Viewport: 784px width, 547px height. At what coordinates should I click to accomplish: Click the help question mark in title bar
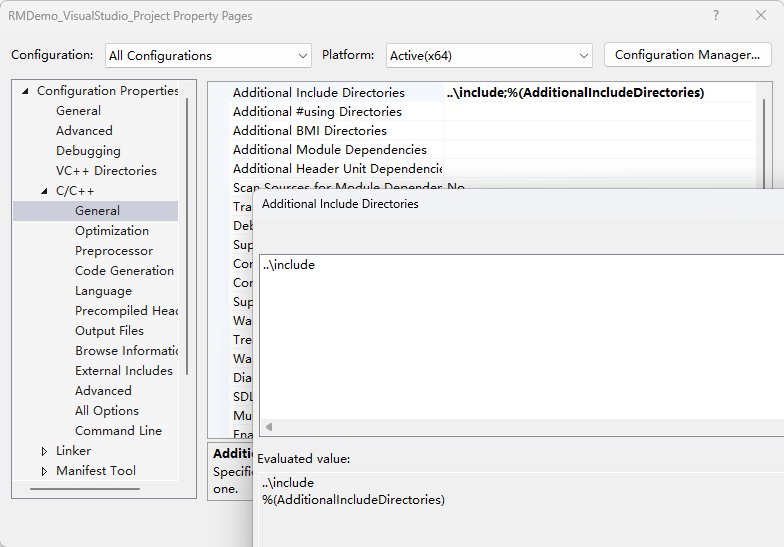click(715, 16)
